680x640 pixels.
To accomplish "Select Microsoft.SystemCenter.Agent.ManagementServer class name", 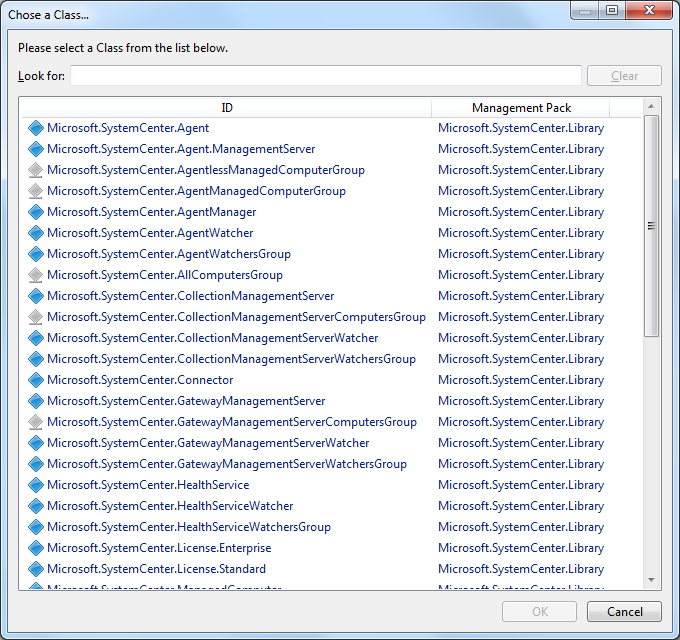I will tap(181, 149).
